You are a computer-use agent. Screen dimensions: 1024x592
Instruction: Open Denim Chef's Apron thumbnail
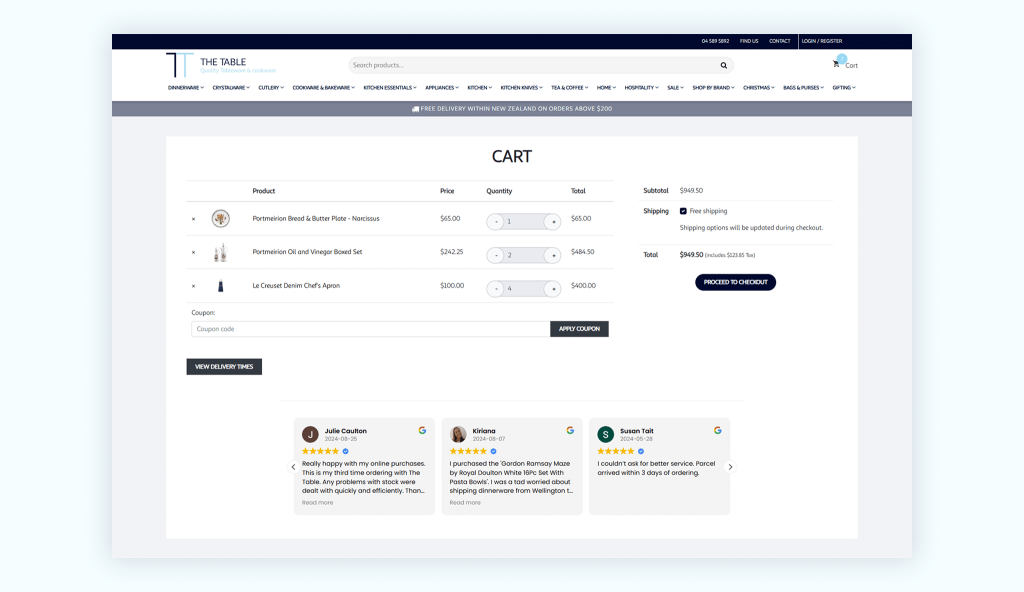click(x=221, y=286)
